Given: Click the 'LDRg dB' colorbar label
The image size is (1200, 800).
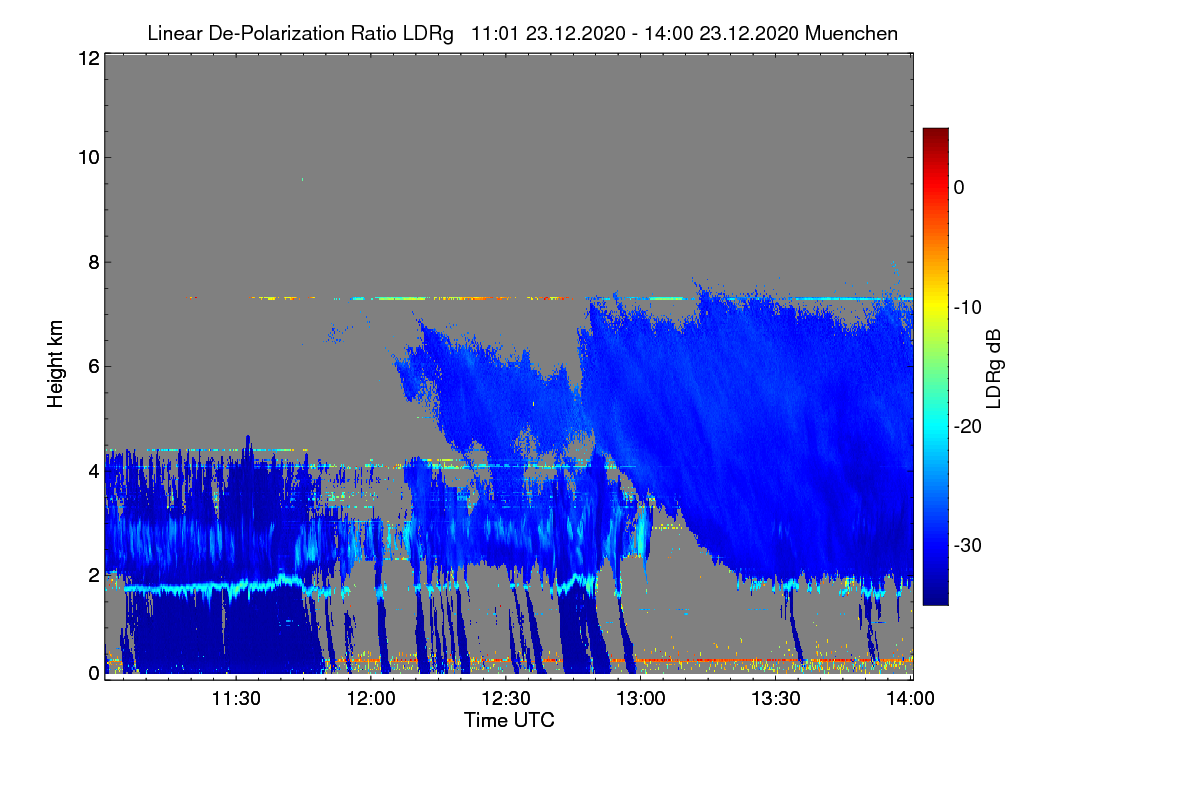Looking at the screenshot, I should click(x=994, y=367).
